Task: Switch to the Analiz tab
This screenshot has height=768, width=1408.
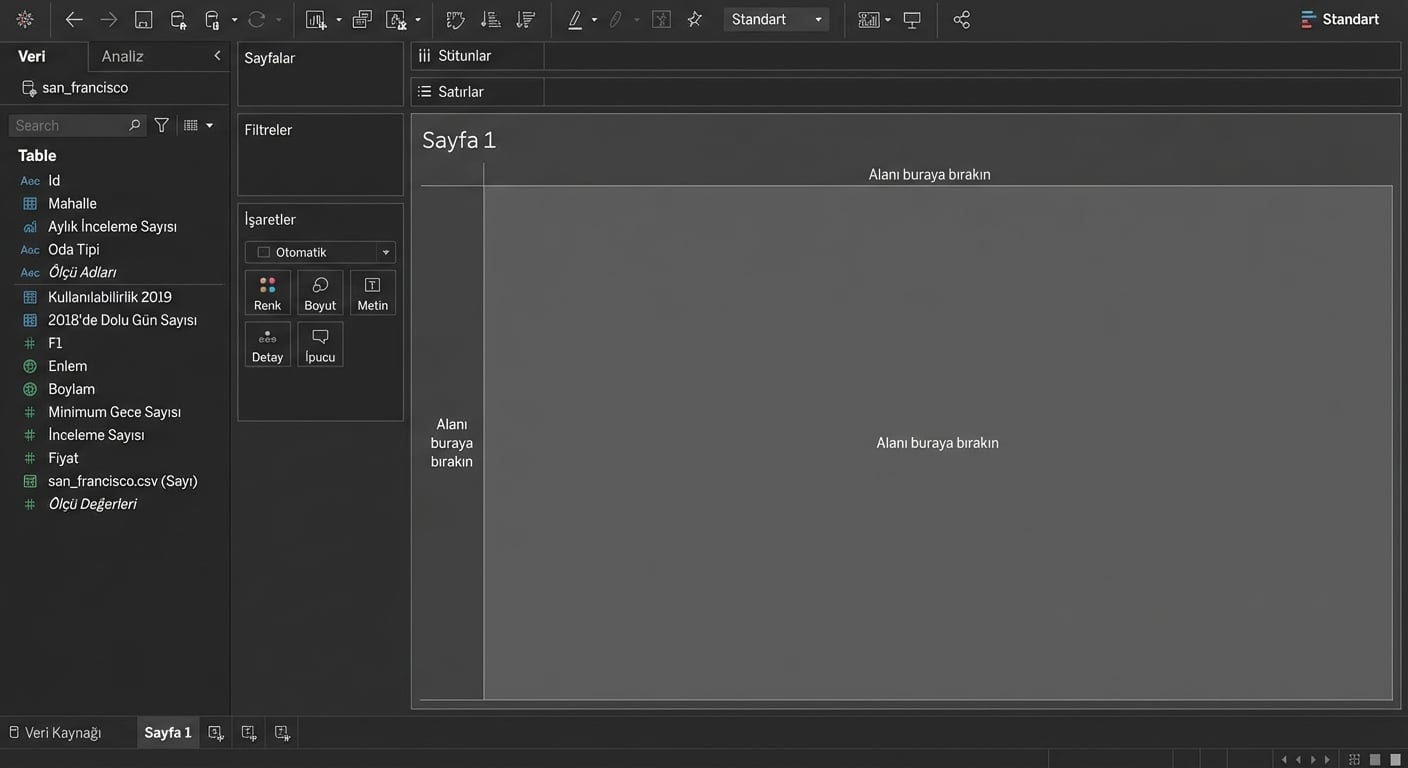Action: click(x=123, y=56)
